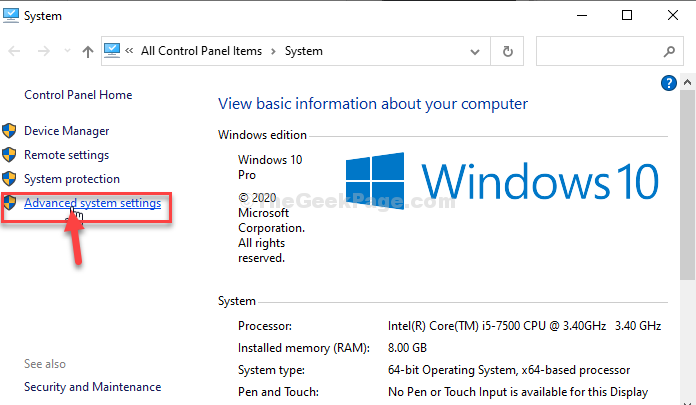
Task: Select the 8.00 GB installed memory value
Action: 407,348
